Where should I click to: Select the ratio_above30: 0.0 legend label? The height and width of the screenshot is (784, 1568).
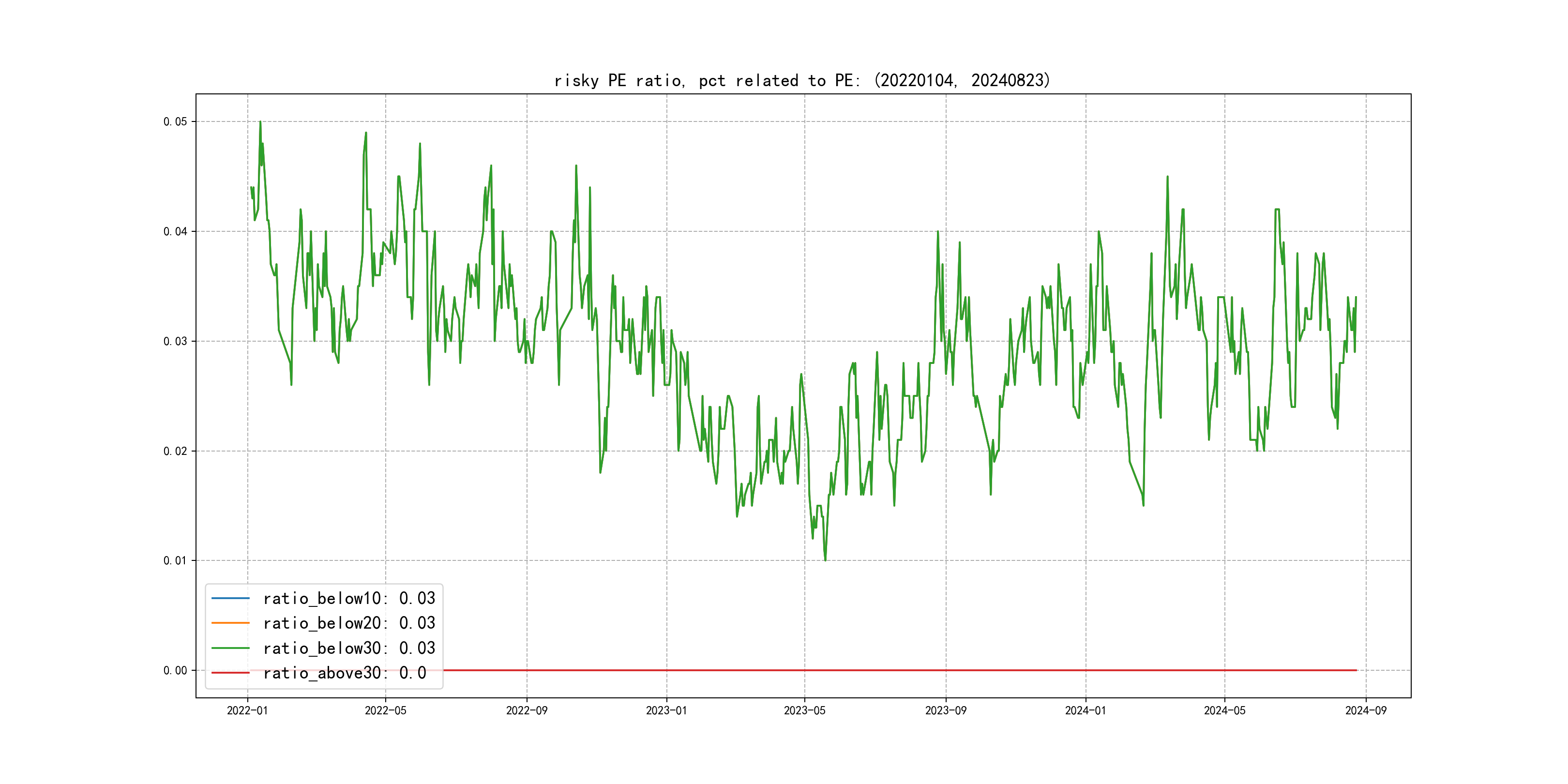click(x=344, y=673)
